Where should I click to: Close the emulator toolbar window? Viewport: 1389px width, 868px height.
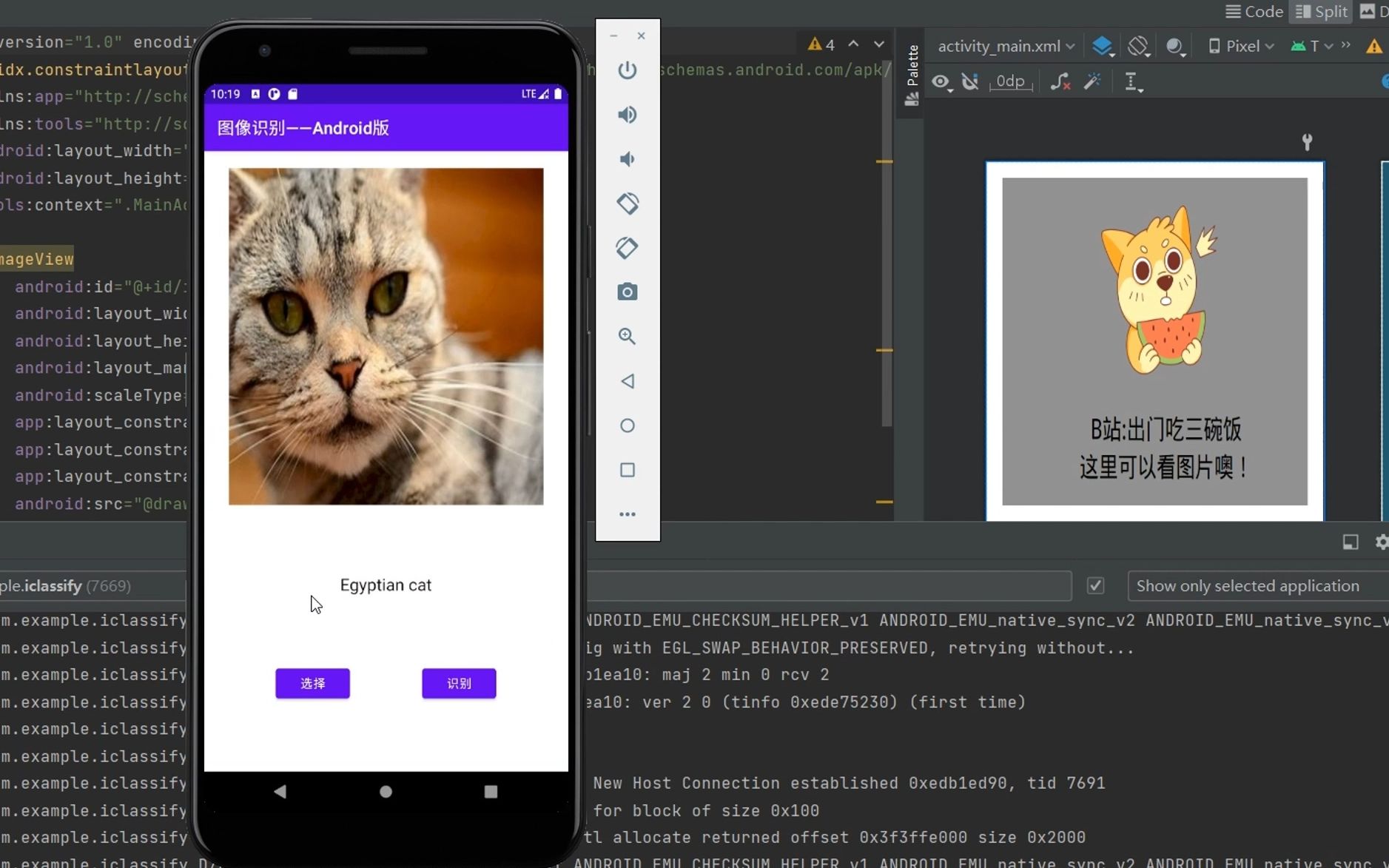pos(641,36)
